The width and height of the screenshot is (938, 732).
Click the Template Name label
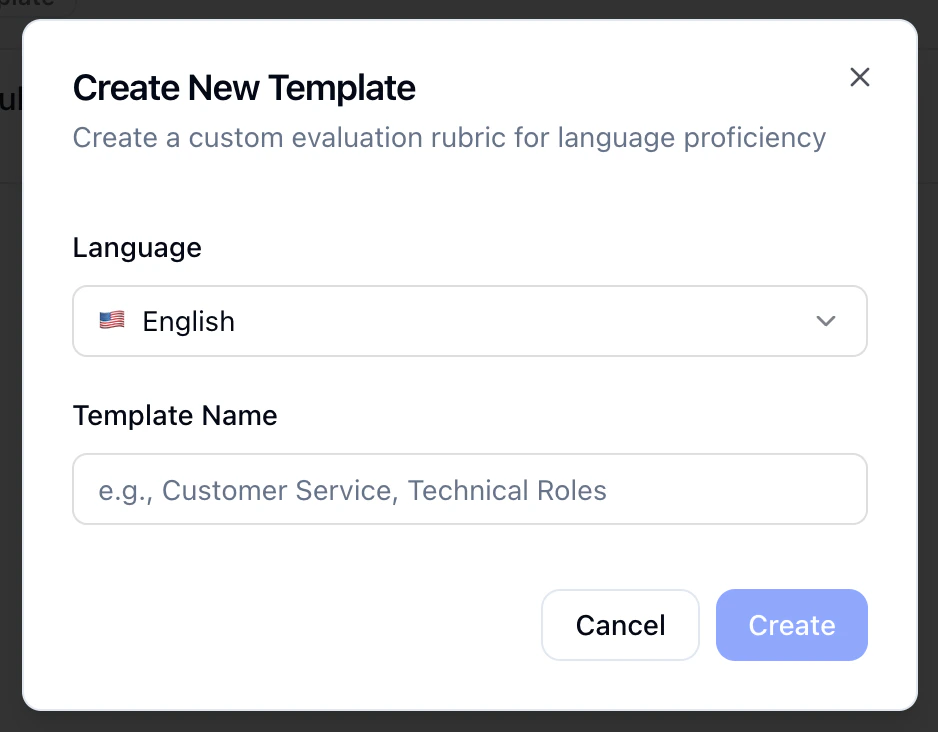[175, 415]
